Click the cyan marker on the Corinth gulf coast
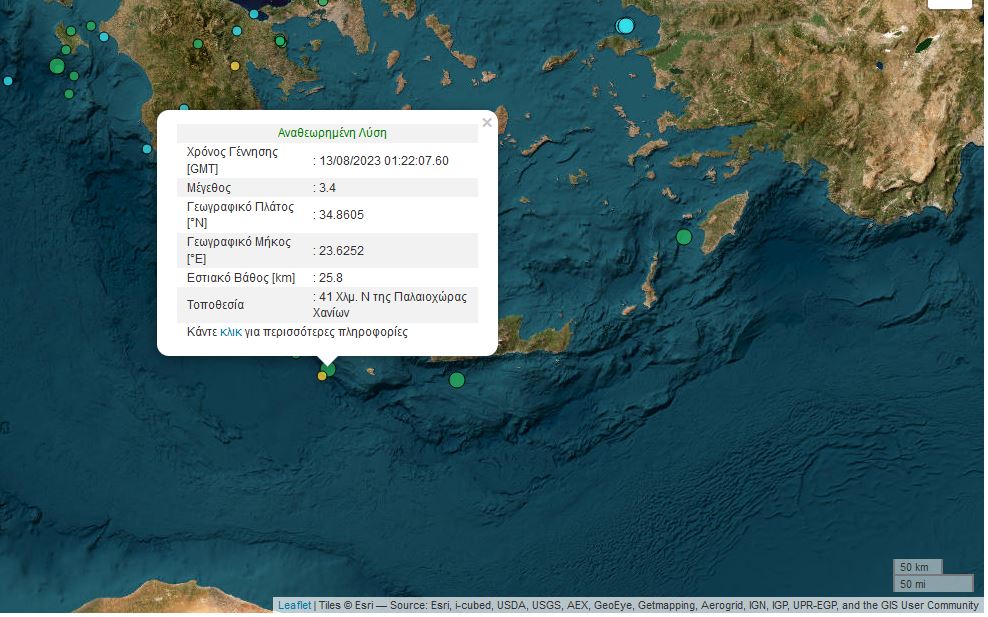This screenshot has height=617, width=988. tap(254, 15)
